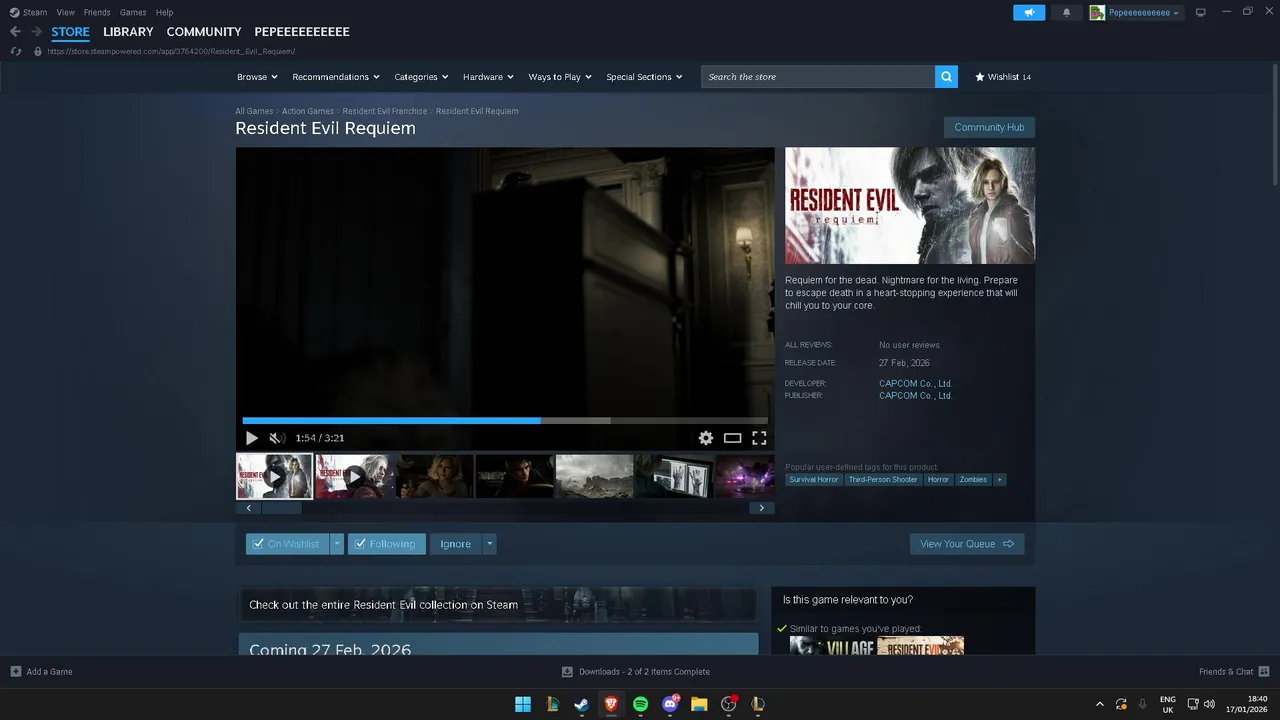Screen dimensions: 1280x720
Task: Open Spotify from the taskbar
Action: point(641,704)
